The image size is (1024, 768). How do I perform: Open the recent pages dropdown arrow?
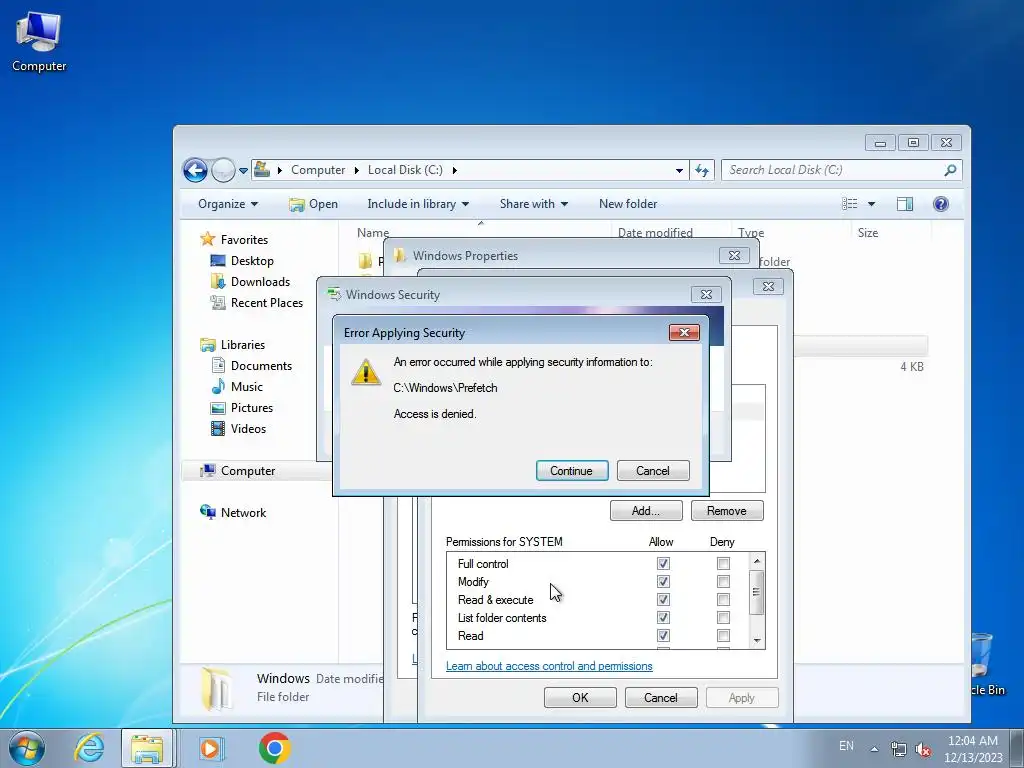coord(243,170)
